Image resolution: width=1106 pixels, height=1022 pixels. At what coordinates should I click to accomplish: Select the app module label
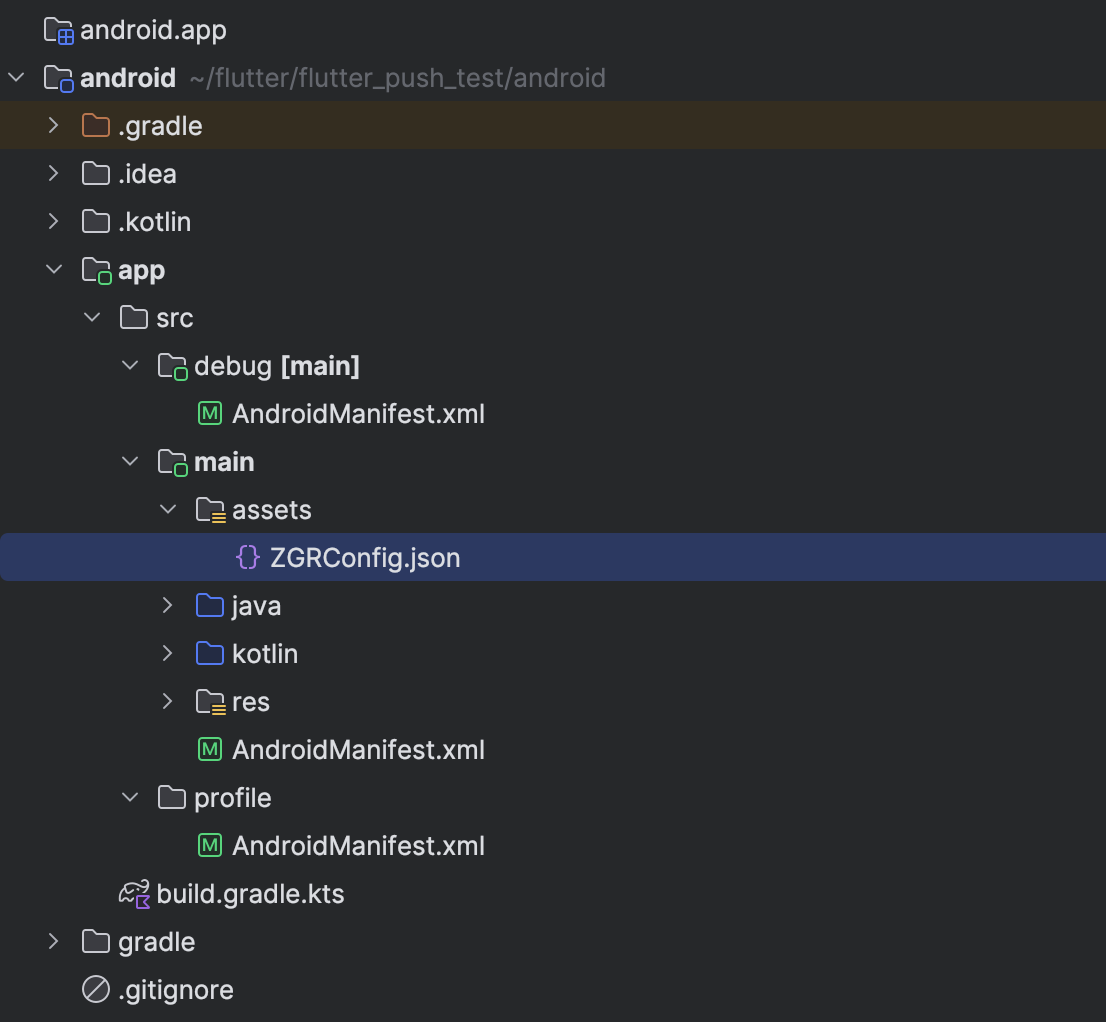(x=141, y=271)
